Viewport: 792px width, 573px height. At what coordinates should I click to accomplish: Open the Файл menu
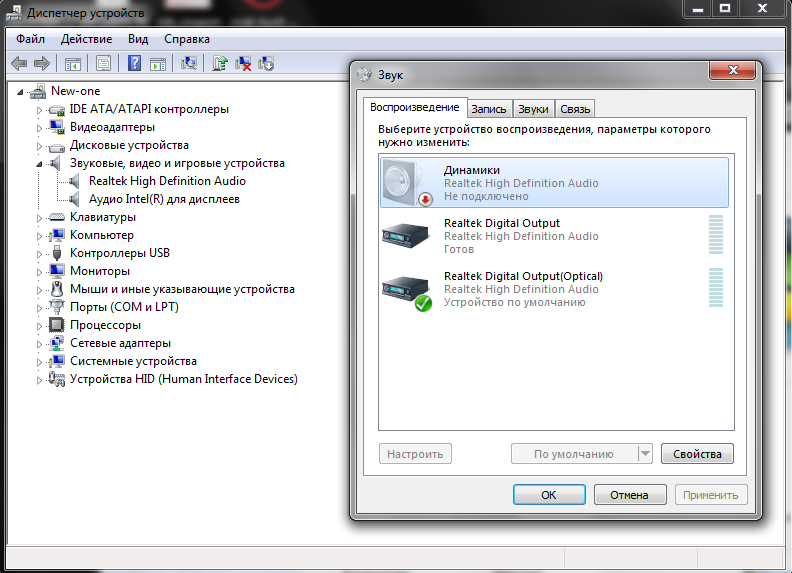click(30, 39)
